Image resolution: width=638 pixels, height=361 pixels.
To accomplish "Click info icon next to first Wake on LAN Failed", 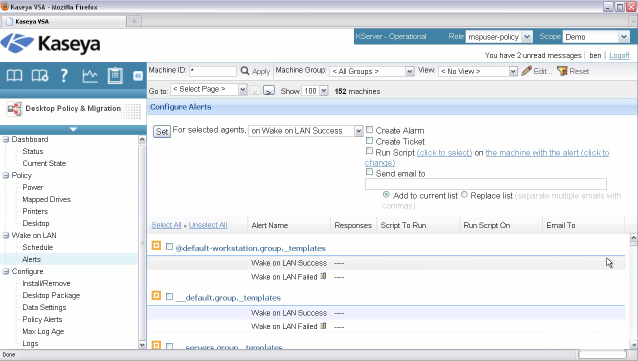I will click(x=323, y=276).
